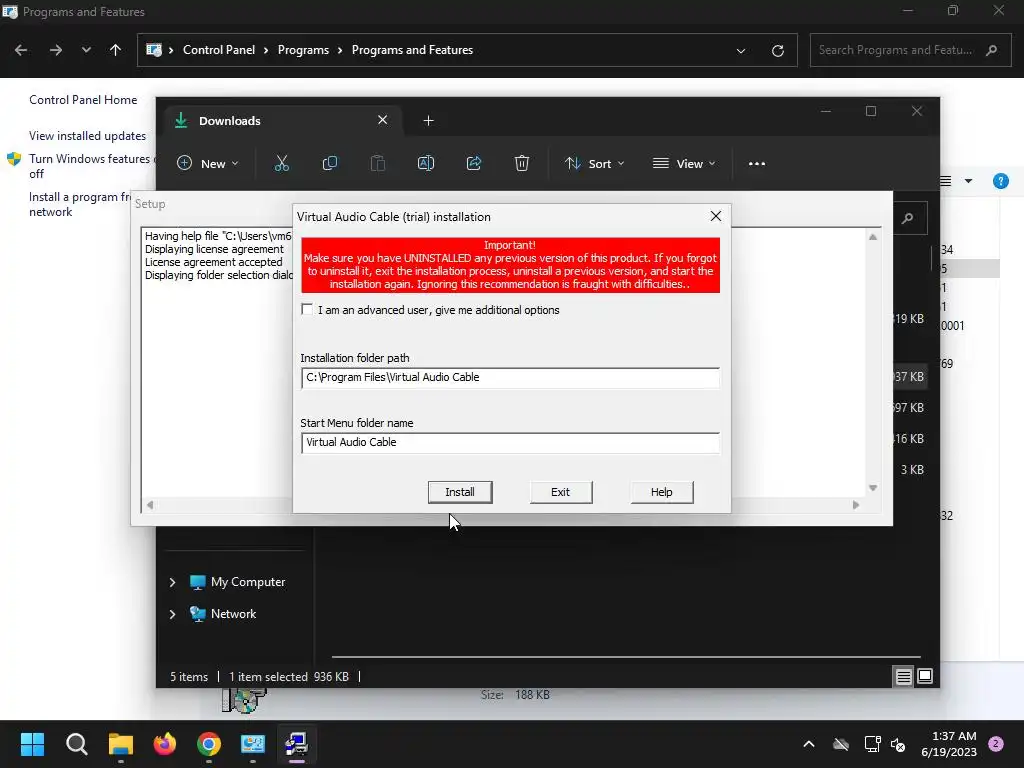This screenshot has width=1024, height=768.
Task: Launch Google Chrome from the taskbar
Action: click(209, 744)
